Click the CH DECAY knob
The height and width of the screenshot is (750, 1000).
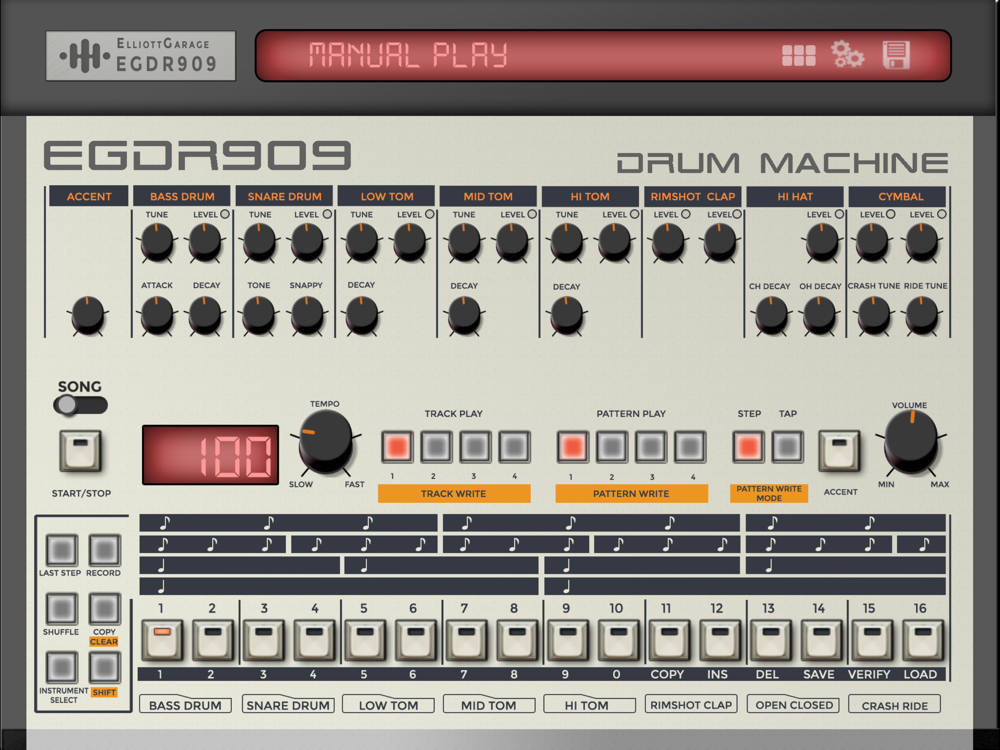(771, 314)
